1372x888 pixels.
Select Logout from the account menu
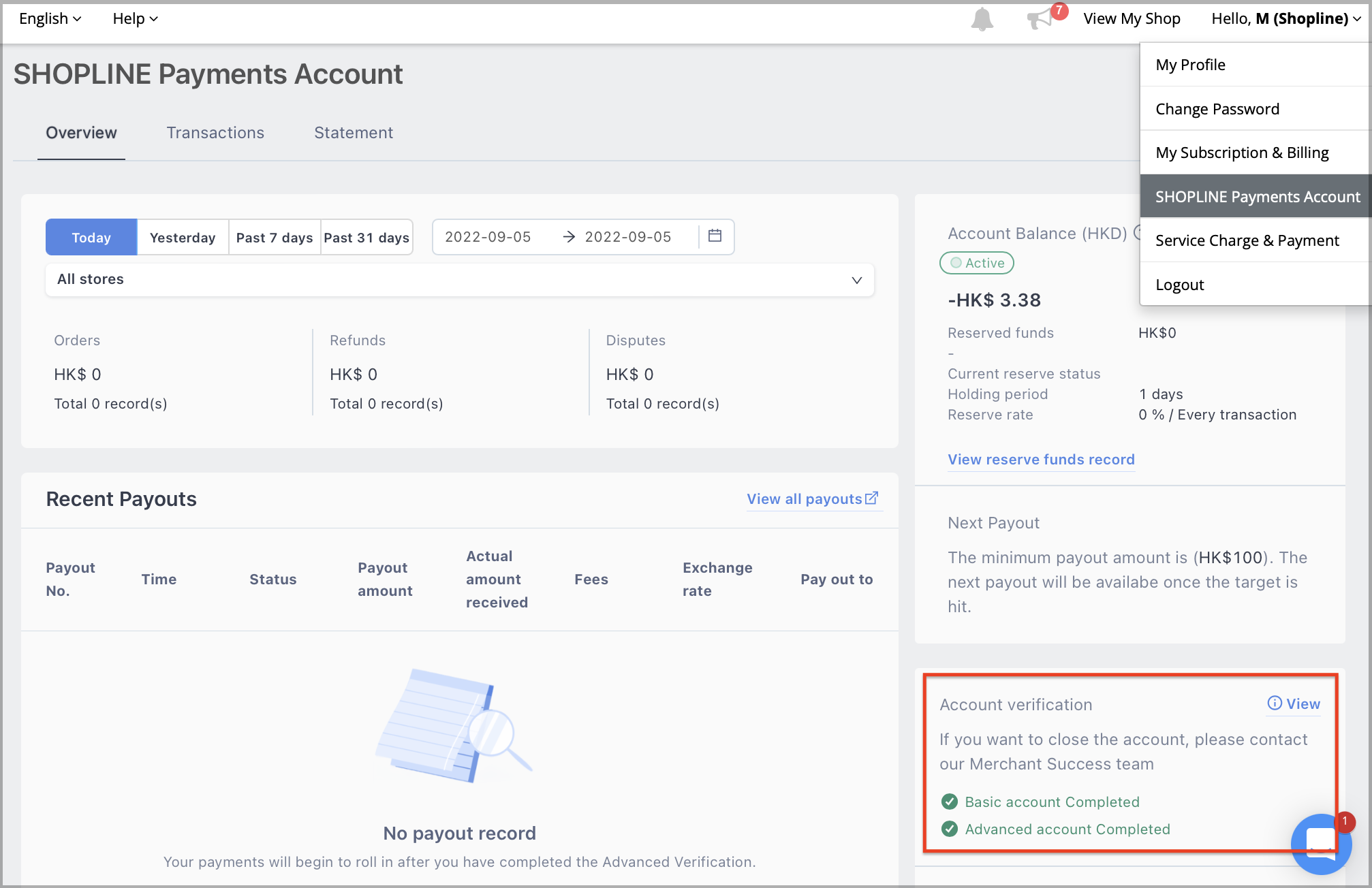[1179, 284]
